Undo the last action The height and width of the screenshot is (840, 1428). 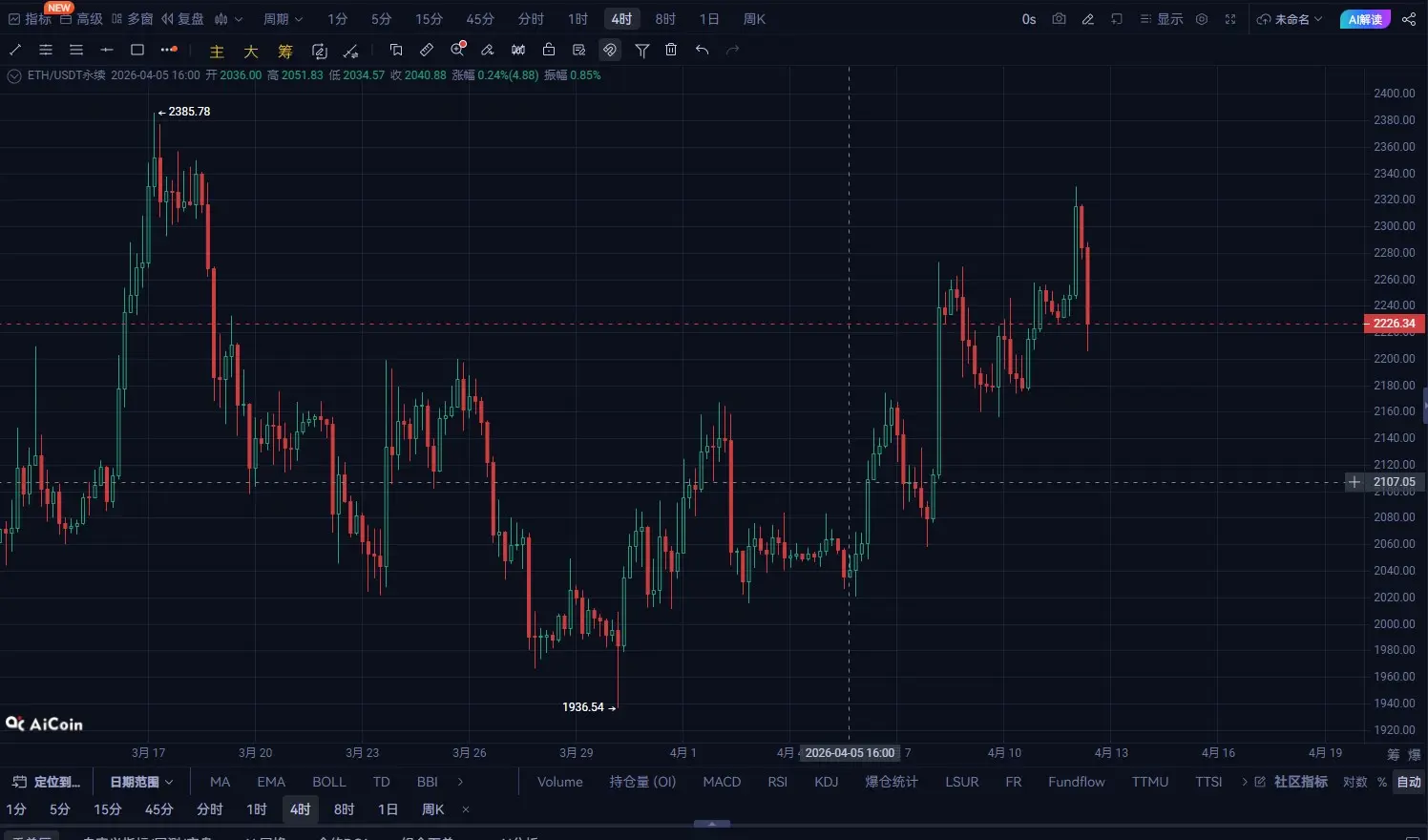703,50
